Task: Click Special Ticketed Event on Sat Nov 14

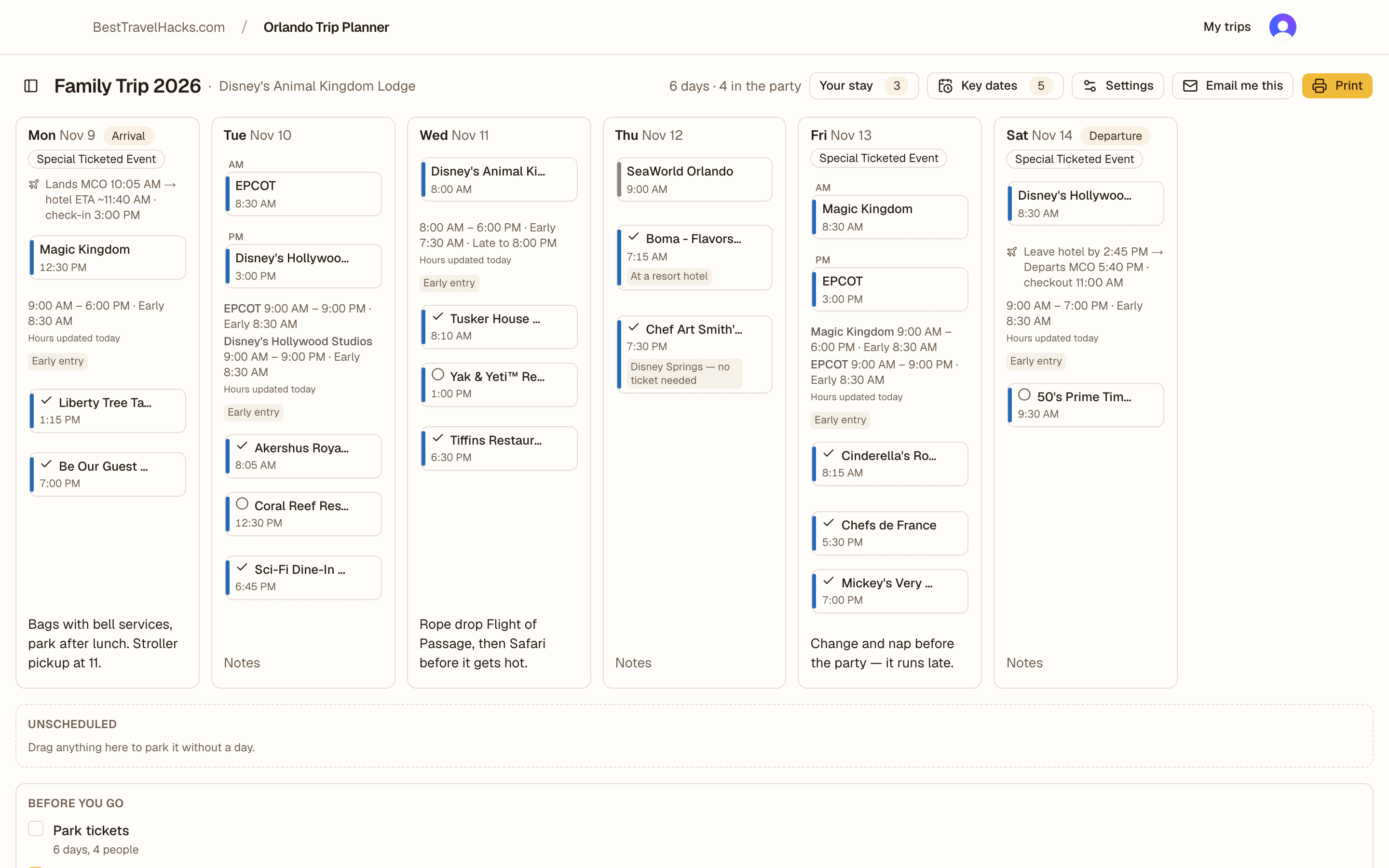Action: coord(1075,160)
